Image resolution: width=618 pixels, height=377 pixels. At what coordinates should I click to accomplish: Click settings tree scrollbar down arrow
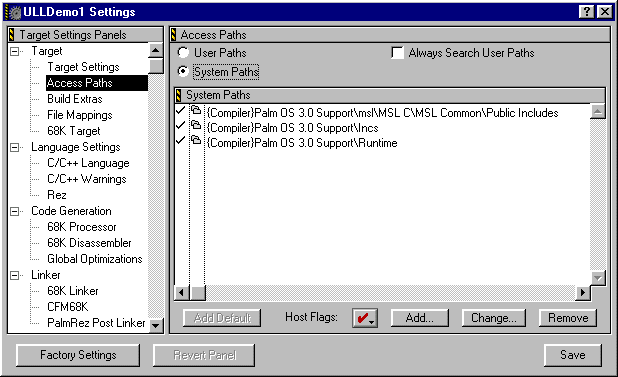[156, 325]
